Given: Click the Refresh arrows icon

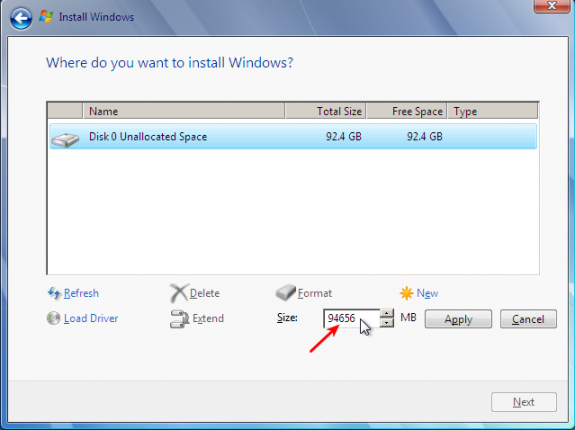Looking at the screenshot, I should (x=54, y=293).
